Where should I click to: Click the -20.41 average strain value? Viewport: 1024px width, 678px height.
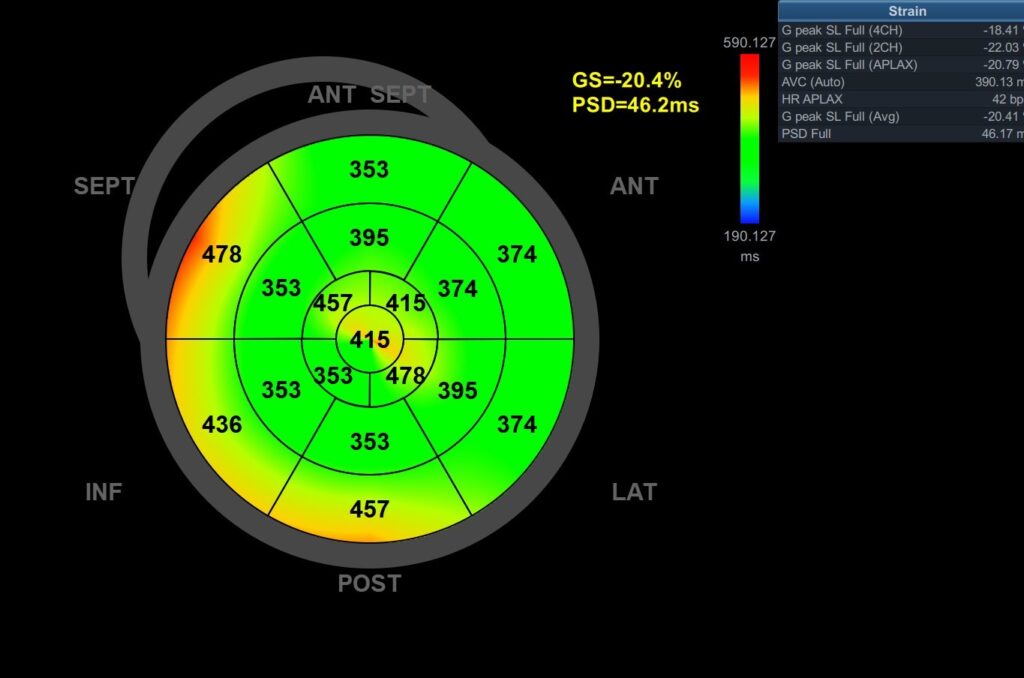coord(1001,116)
